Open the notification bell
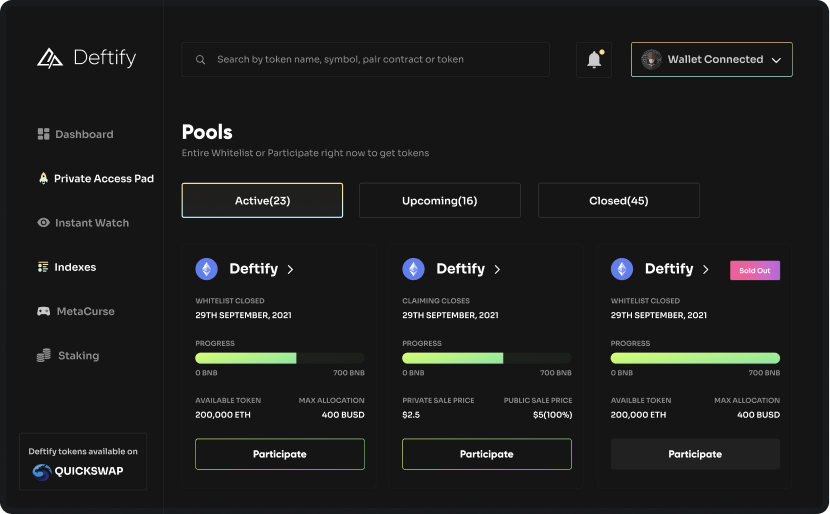 click(594, 60)
